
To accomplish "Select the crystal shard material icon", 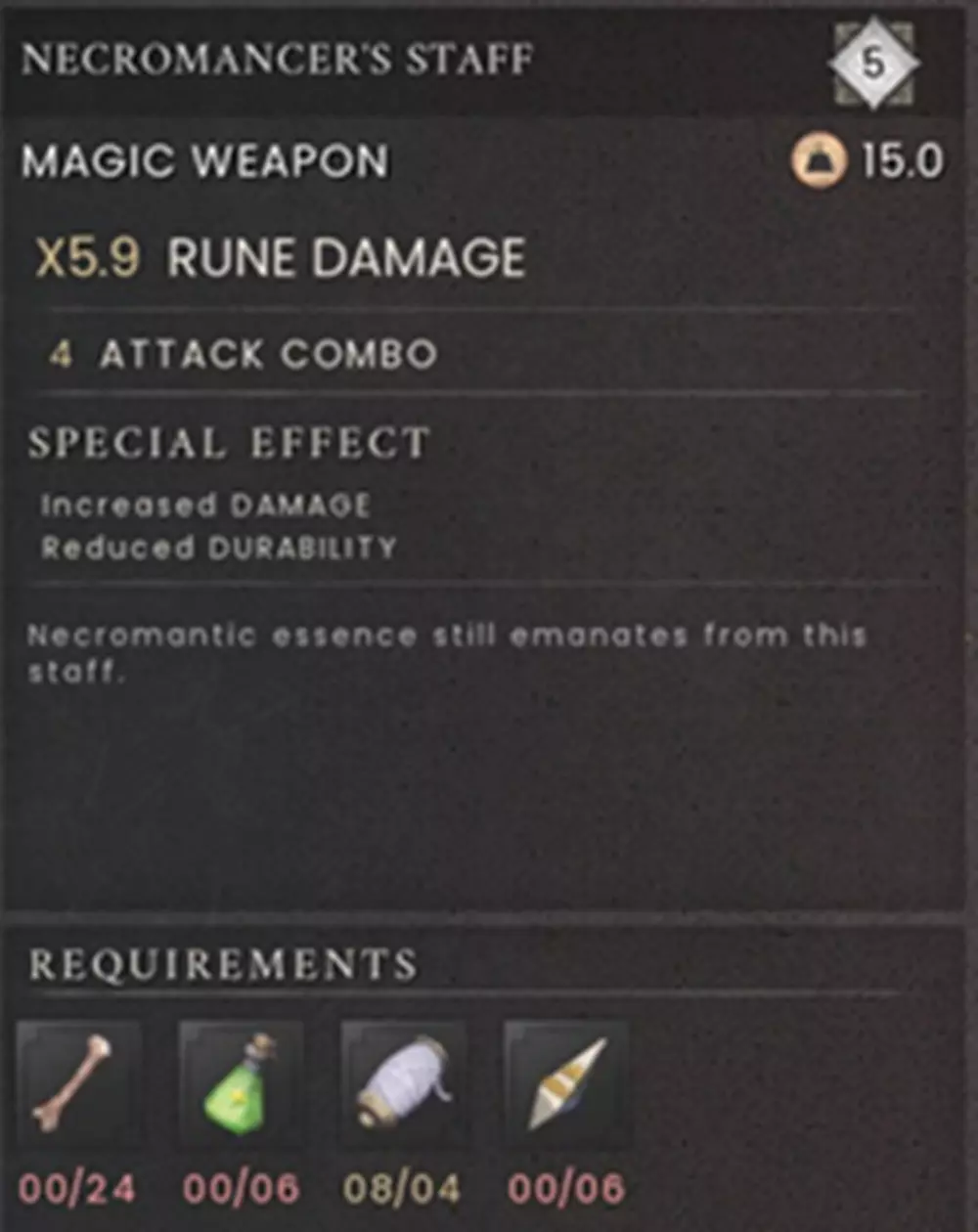I will point(565,1085).
